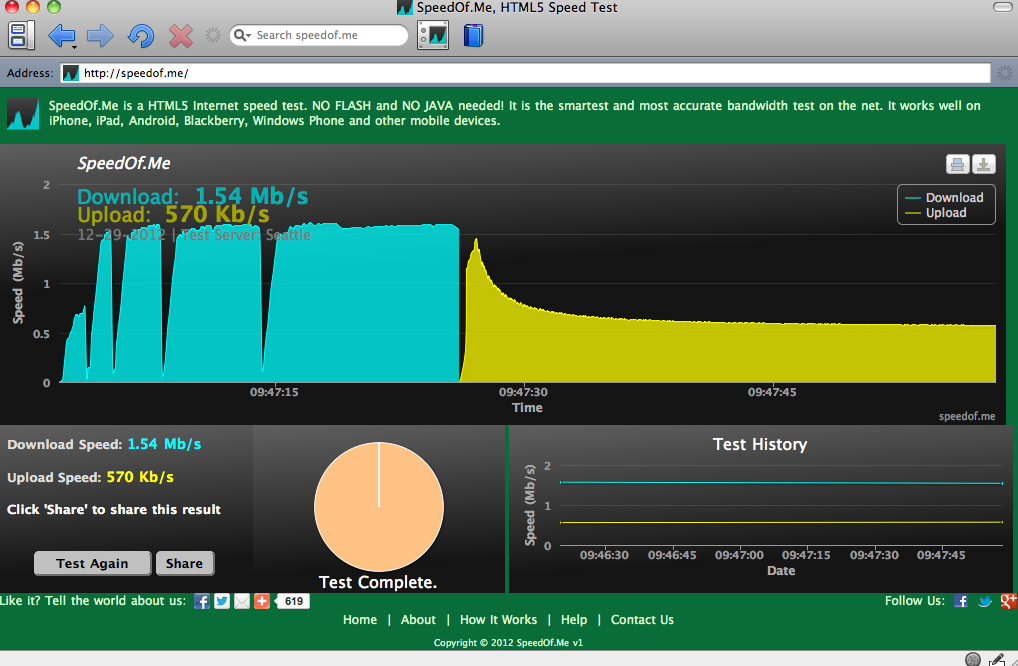Focus the Search speedof.me field

319,35
